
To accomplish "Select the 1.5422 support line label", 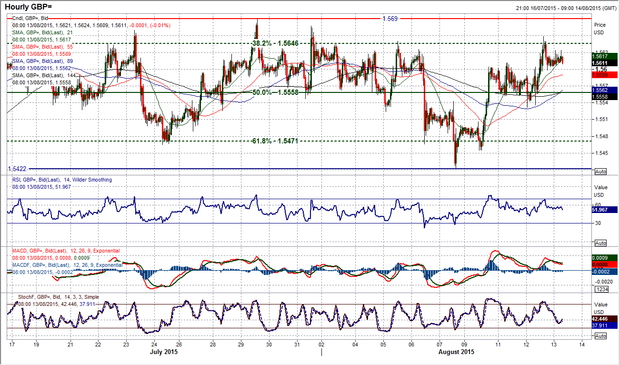I will 17,169.
